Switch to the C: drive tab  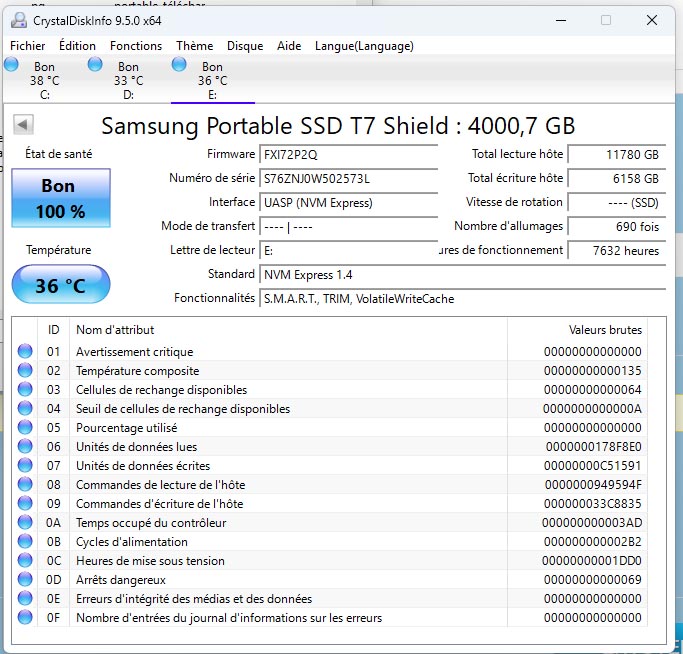pos(44,80)
